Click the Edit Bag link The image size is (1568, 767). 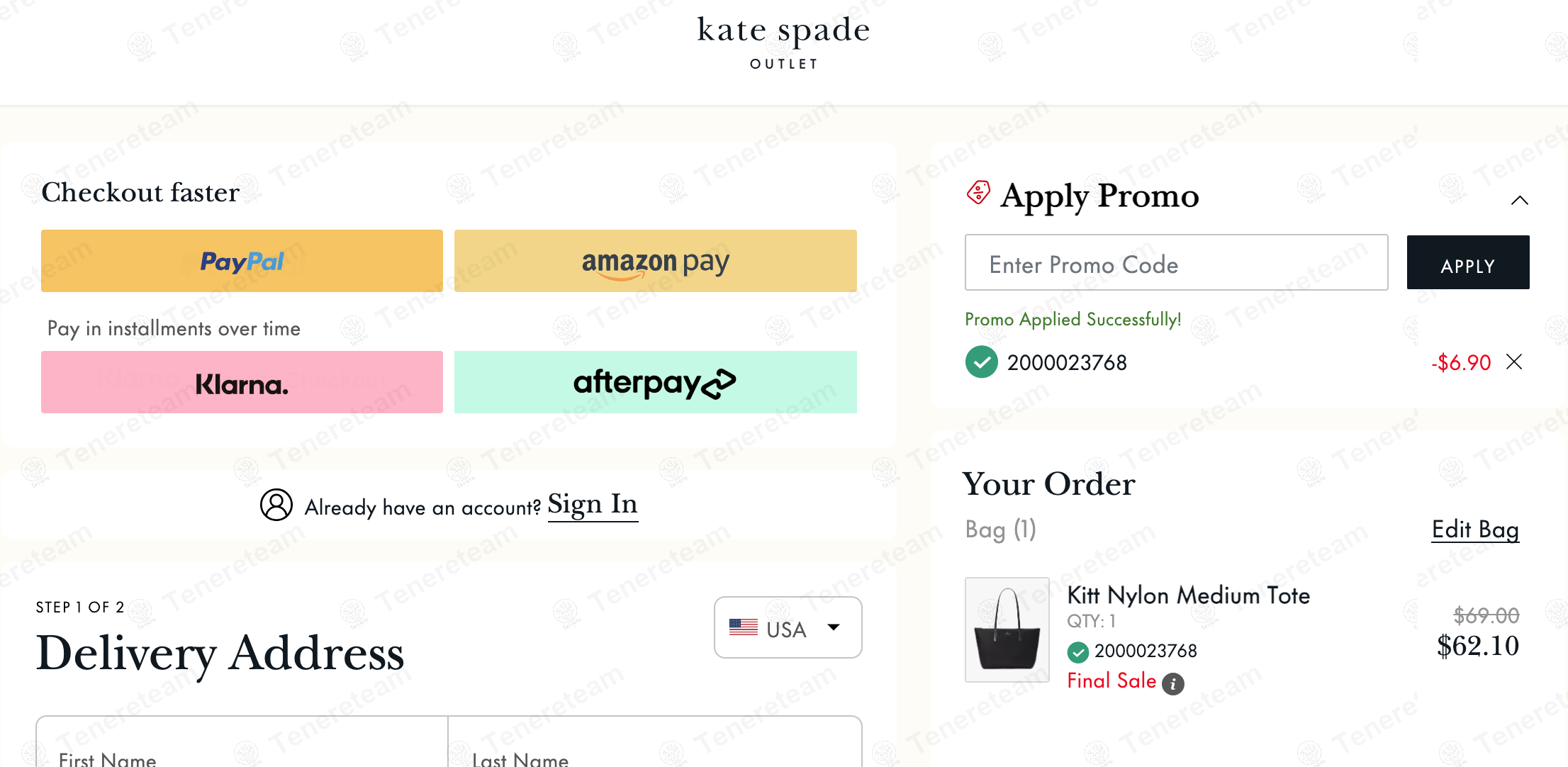coord(1475,530)
